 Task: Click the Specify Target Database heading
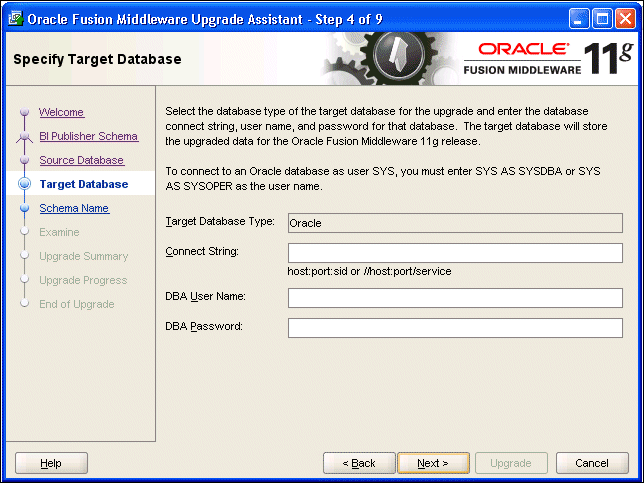[x=97, y=59]
